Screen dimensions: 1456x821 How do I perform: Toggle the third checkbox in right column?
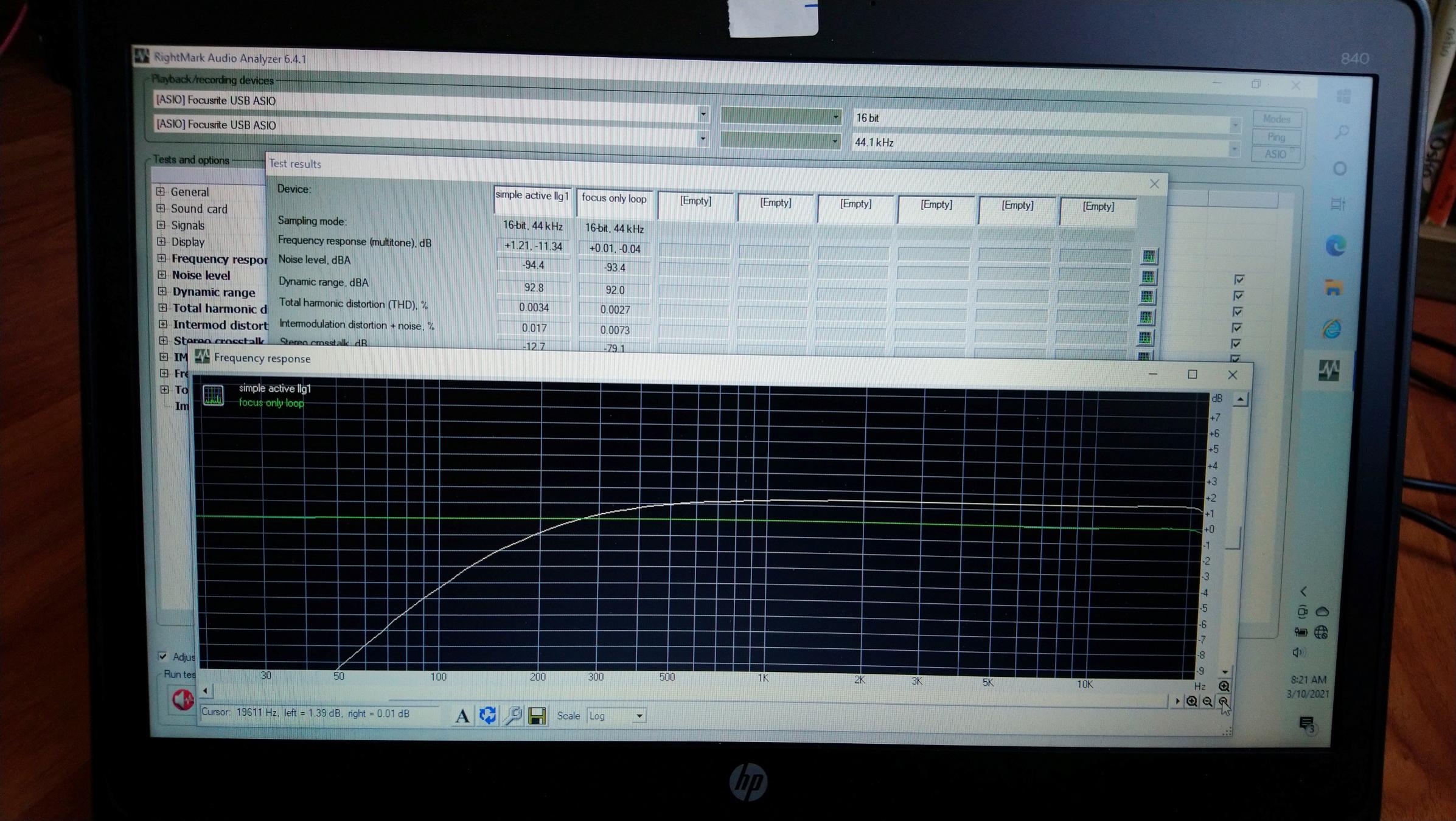click(x=1238, y=312)
